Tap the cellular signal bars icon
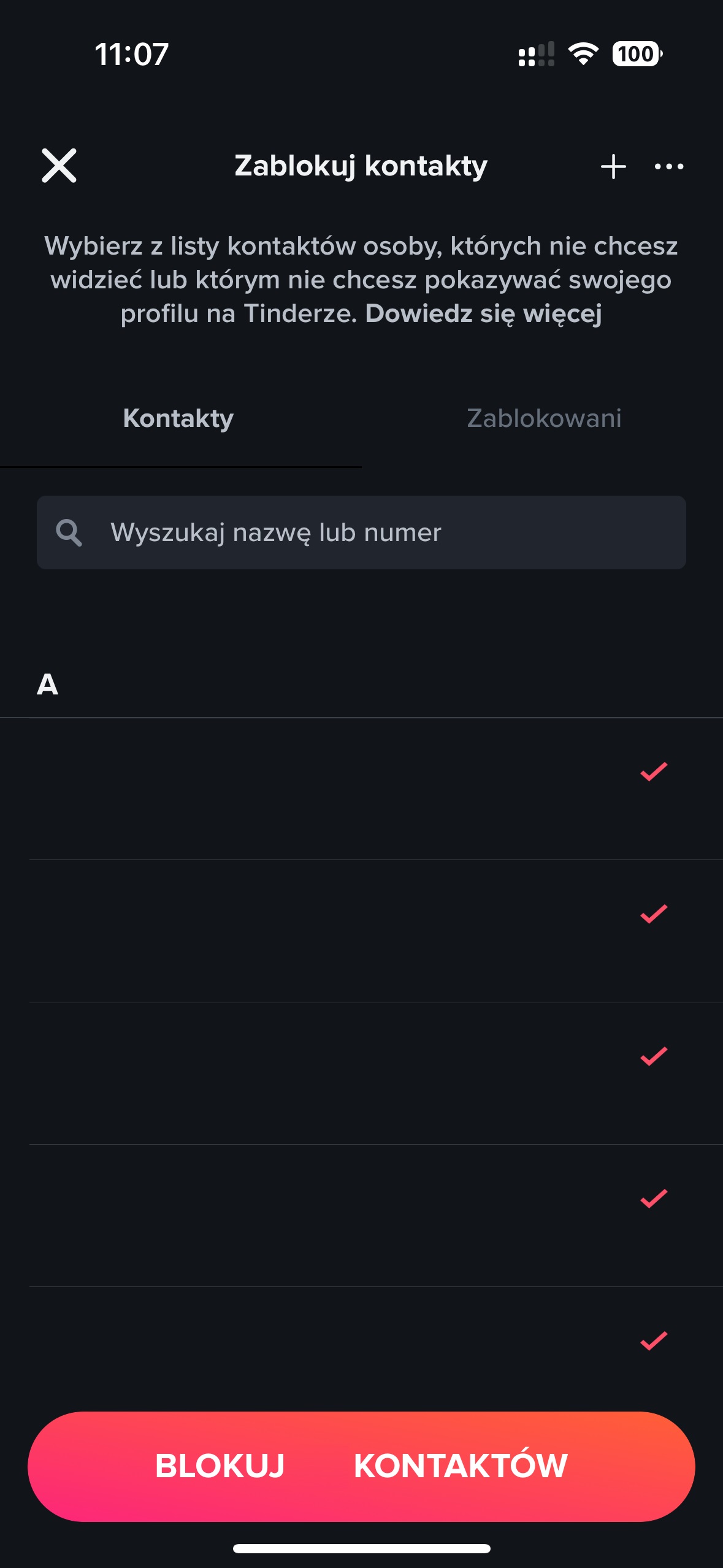The height and width of the screenshot is (1568, 723). pyautogui.click(x=536, y=54)
